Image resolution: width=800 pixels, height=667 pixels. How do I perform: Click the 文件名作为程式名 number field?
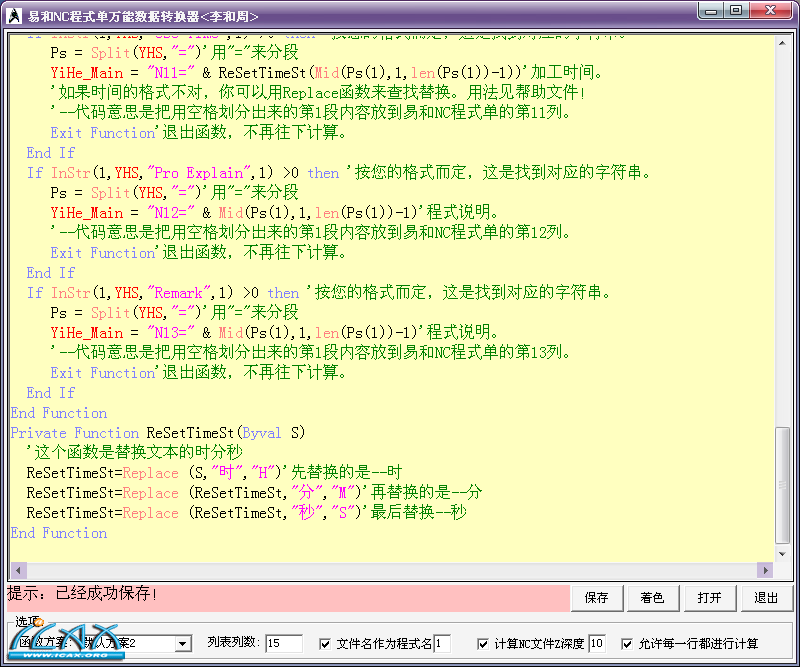click(x=442, y=644)
